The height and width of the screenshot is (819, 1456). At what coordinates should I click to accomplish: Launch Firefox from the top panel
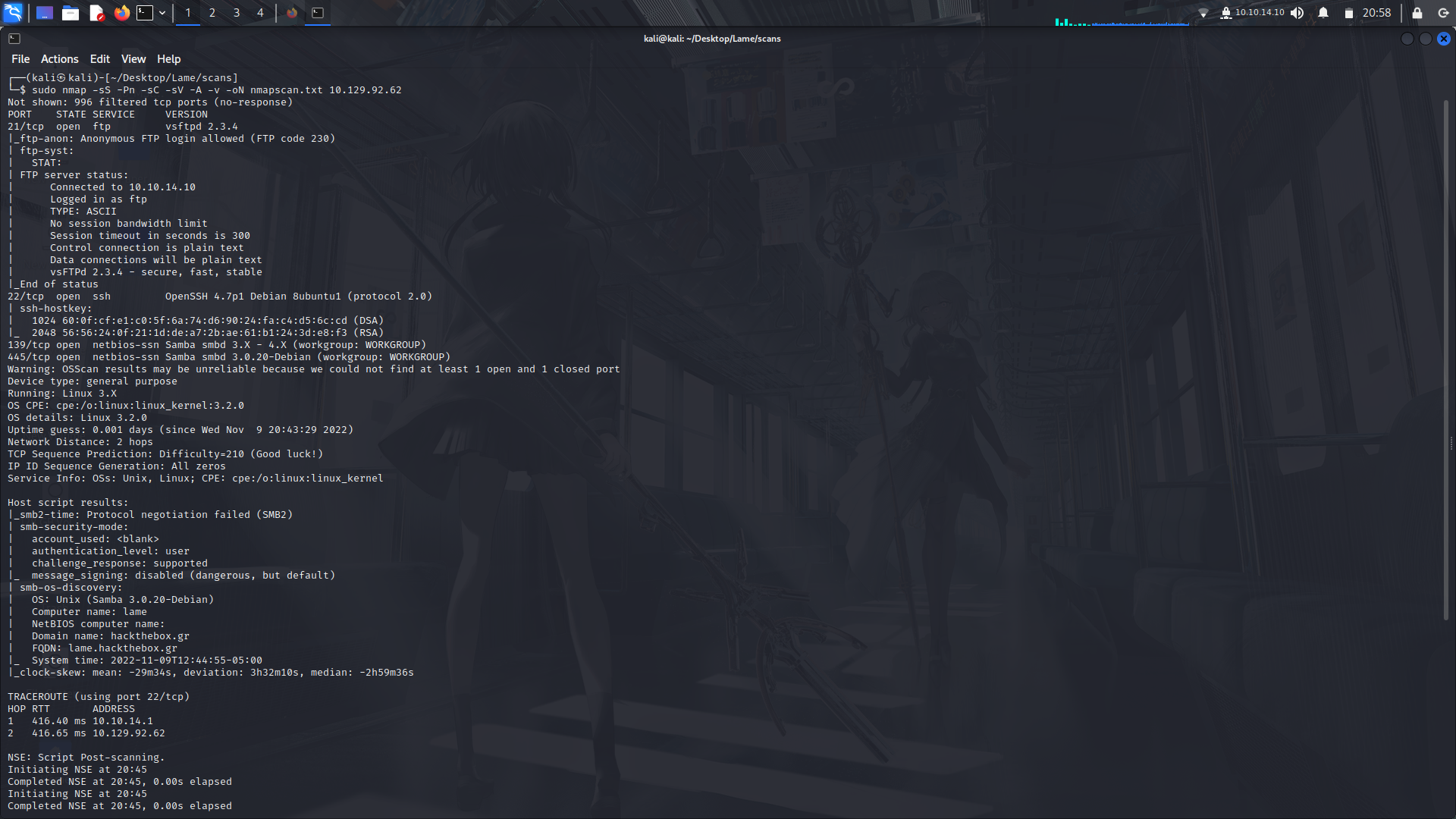click(x=121, y=13)
